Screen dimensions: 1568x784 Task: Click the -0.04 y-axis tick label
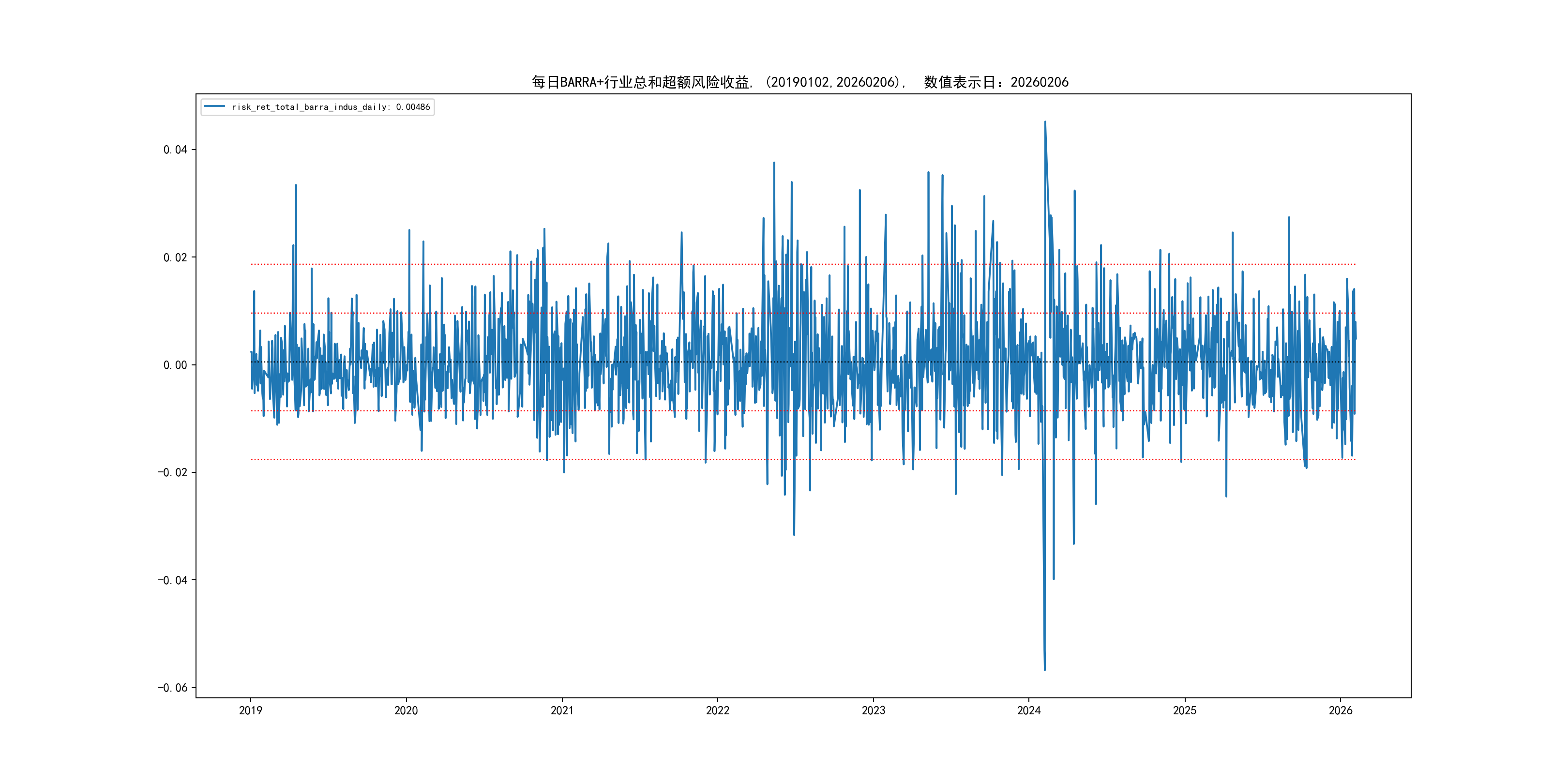pyautogui.click(x=172, y=580)
